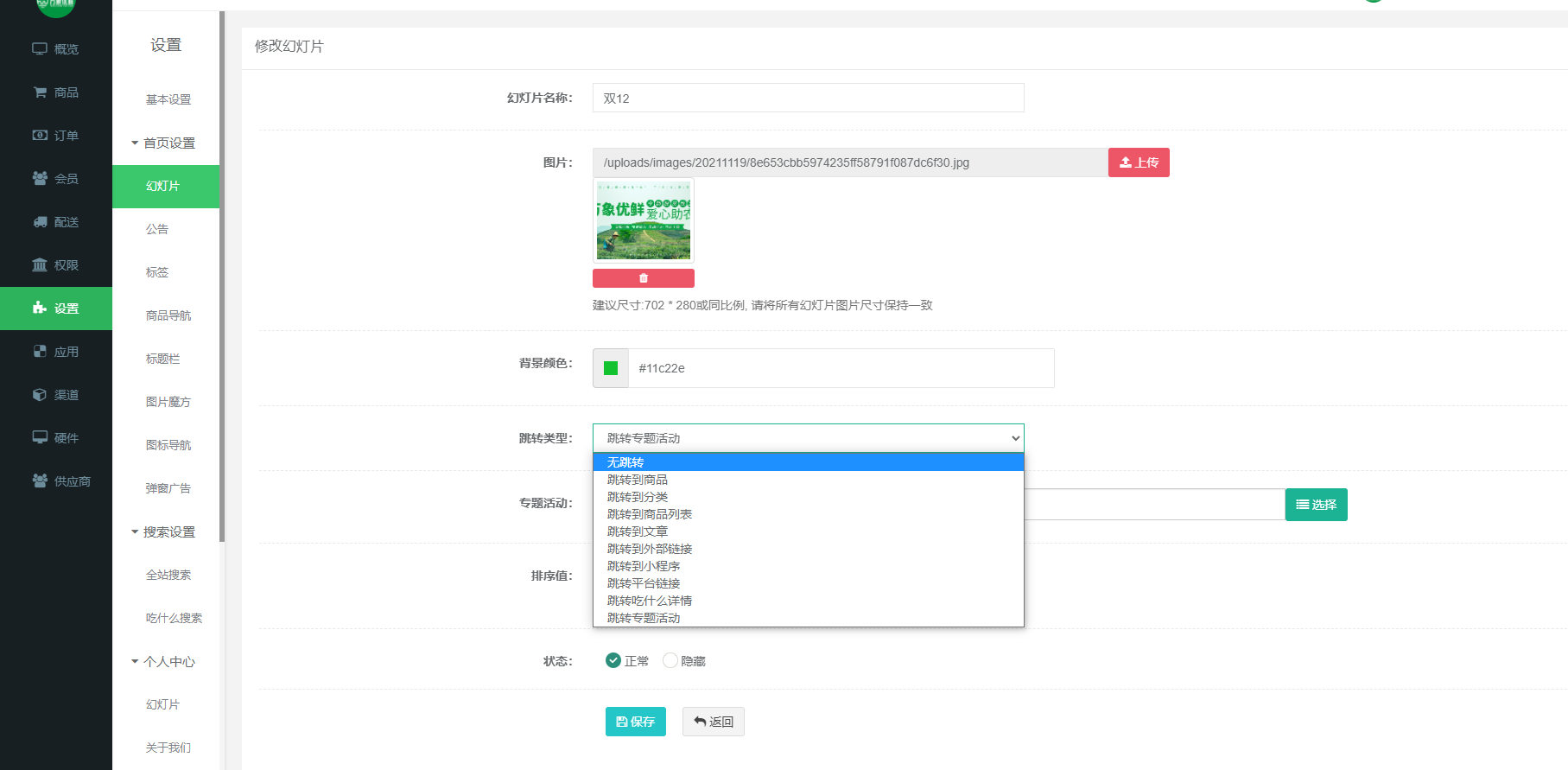The height and width of the screenshot is (770, 1568).
Task: Choose 跳转到商品 option in the list
Action: pos(809,480)
